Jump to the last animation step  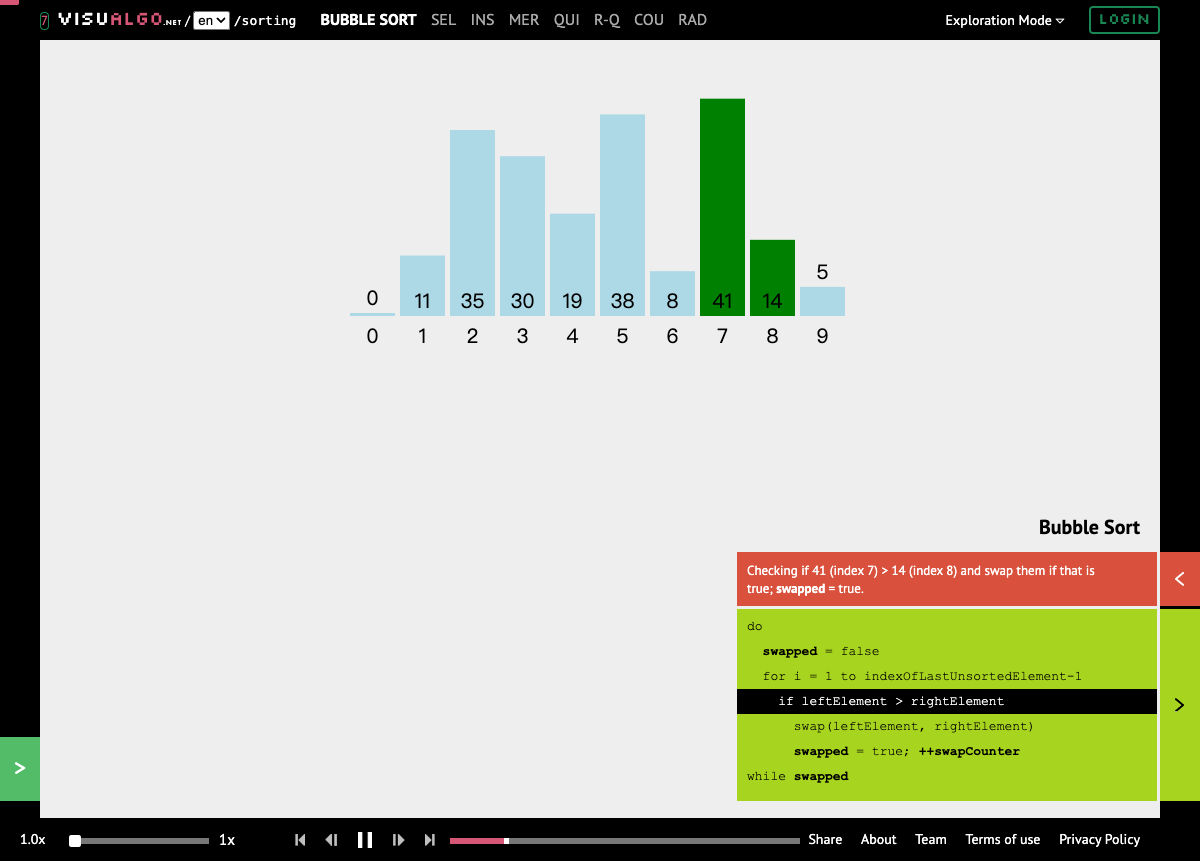point(430,840)
